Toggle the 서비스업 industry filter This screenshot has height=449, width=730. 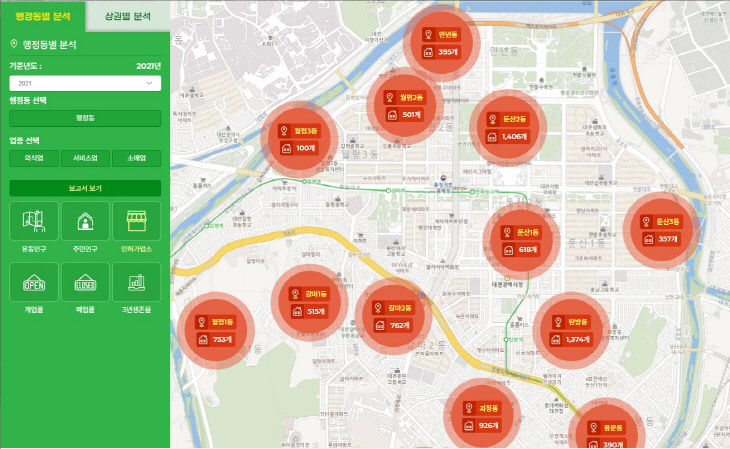click(x=84, y=158)
